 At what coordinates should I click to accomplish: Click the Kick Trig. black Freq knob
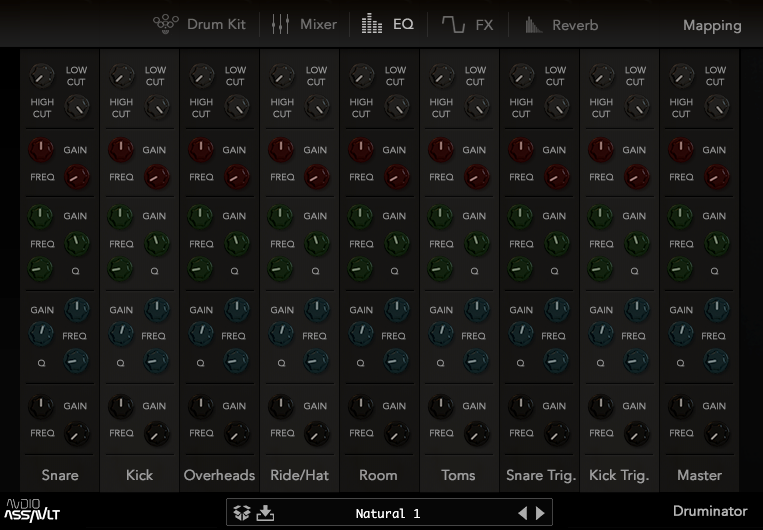click(636, 434)
